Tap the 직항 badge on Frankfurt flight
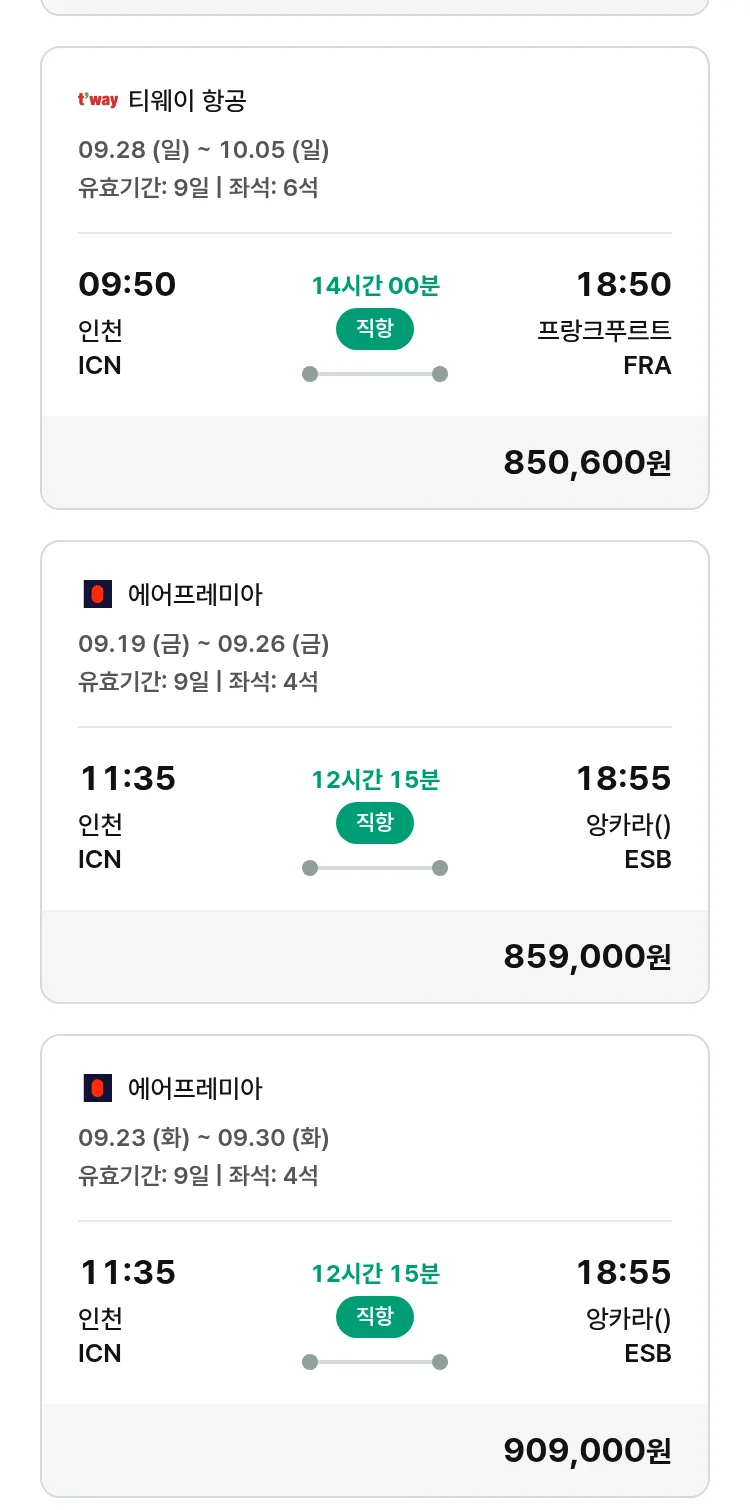The width and height of the screenshot is (750, 1510). click(375, 329)
